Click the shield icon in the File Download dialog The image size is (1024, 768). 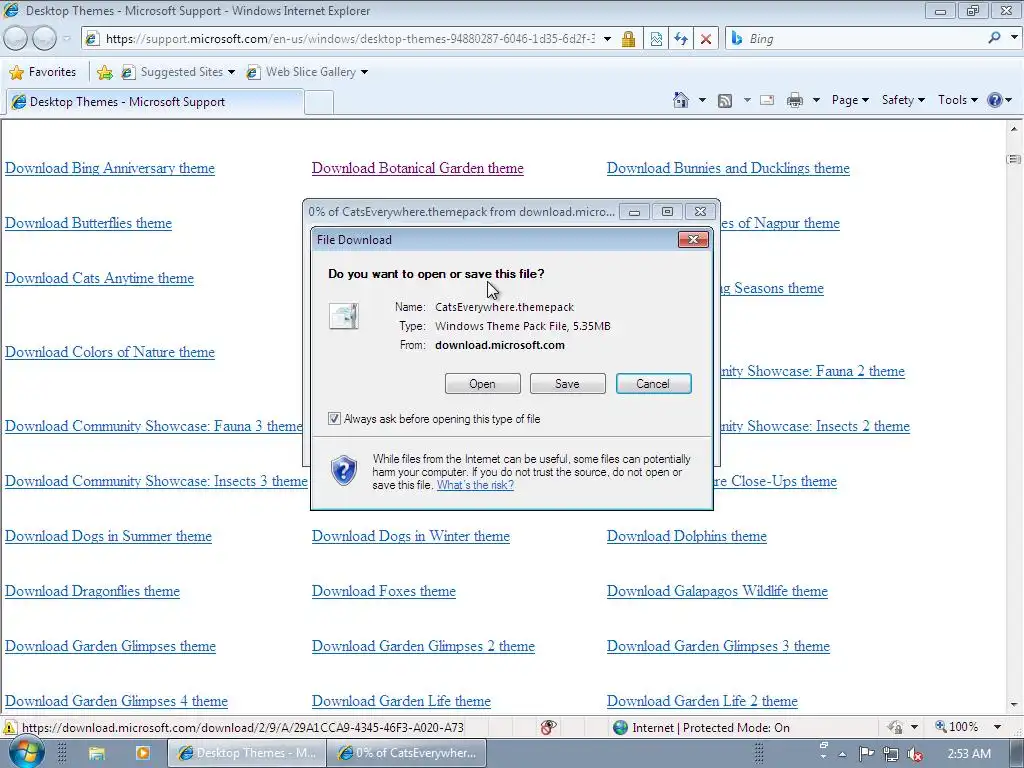344,470
